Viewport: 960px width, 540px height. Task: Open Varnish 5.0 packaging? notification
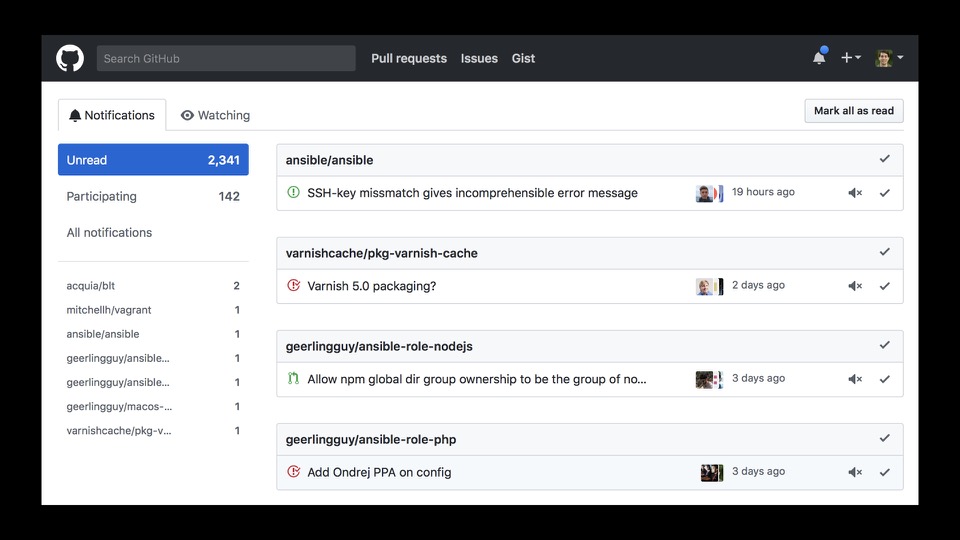[x=372, y=286]
